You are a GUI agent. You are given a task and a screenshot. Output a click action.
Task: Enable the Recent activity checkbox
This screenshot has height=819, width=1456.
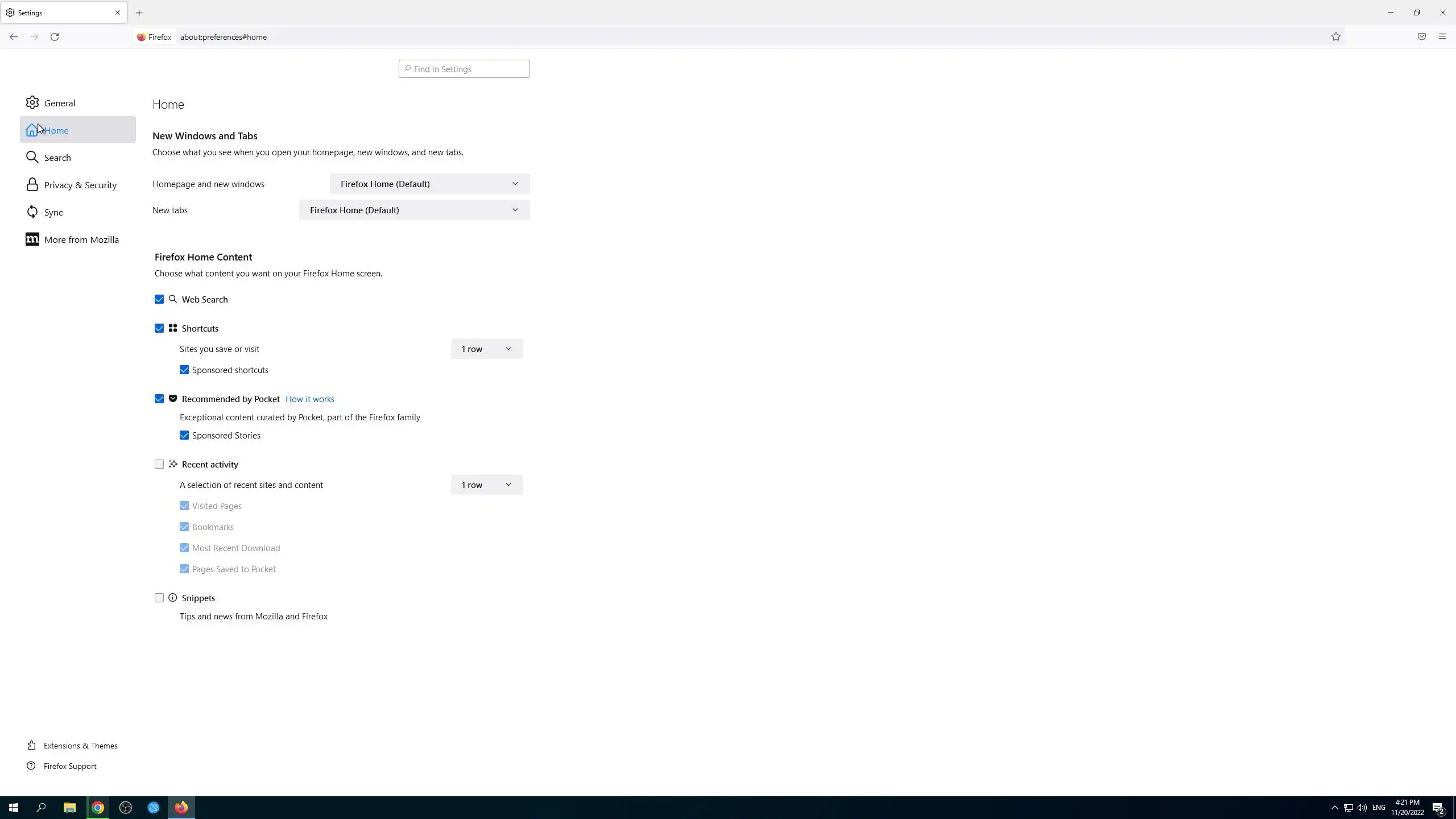(159, 464)
